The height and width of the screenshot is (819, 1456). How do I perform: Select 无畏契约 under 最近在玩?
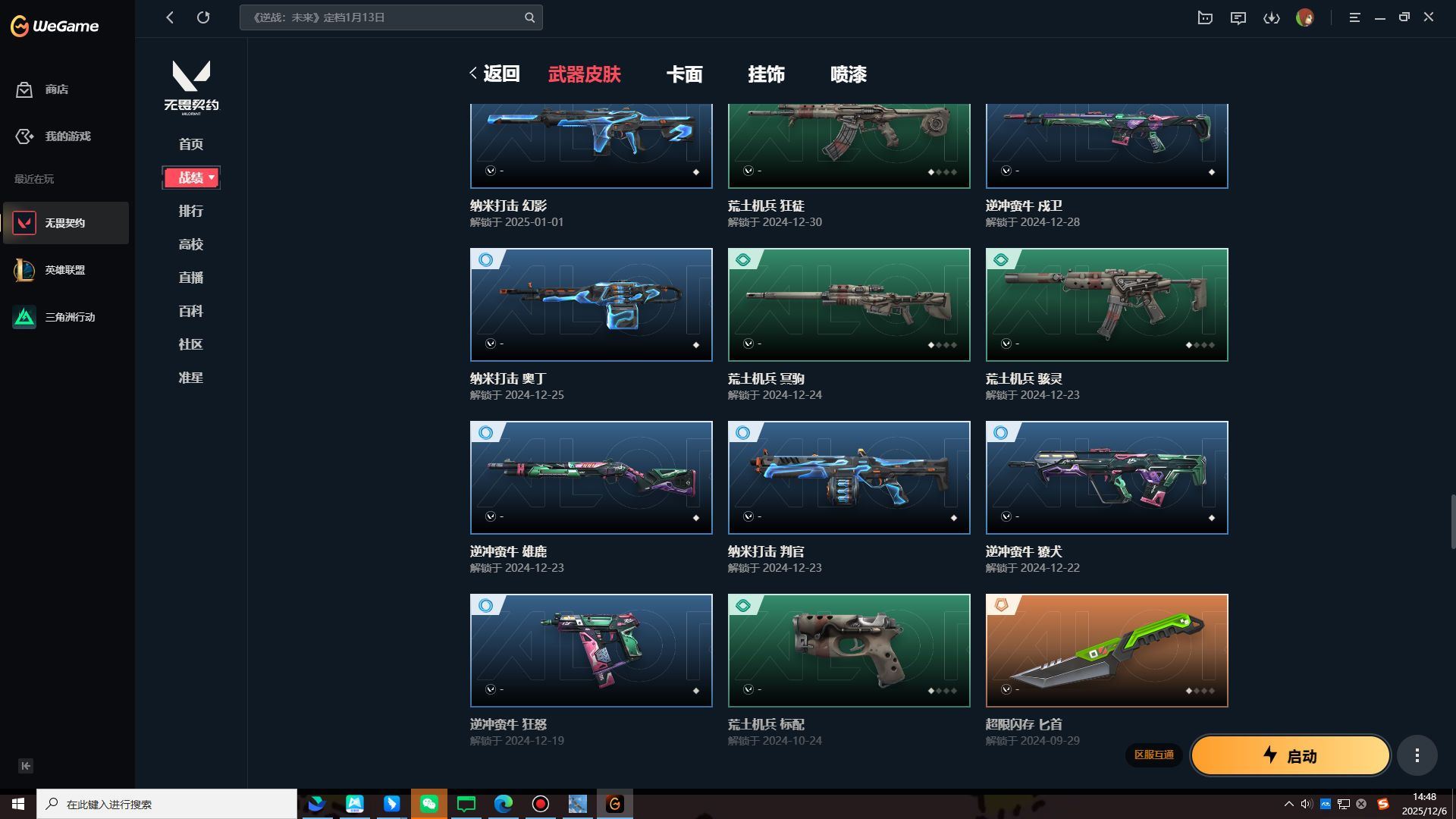pyautogui.click(x=66, y=222)
